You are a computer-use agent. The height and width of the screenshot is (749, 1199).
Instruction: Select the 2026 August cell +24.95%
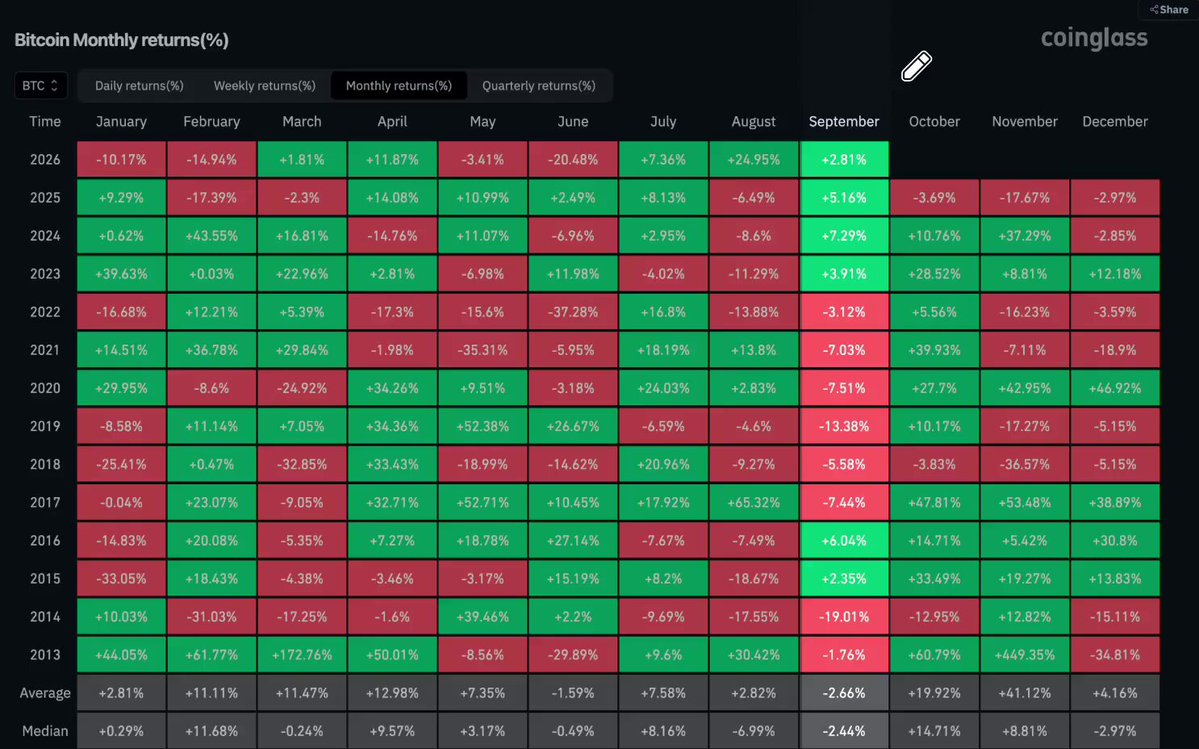coord(753,160)
